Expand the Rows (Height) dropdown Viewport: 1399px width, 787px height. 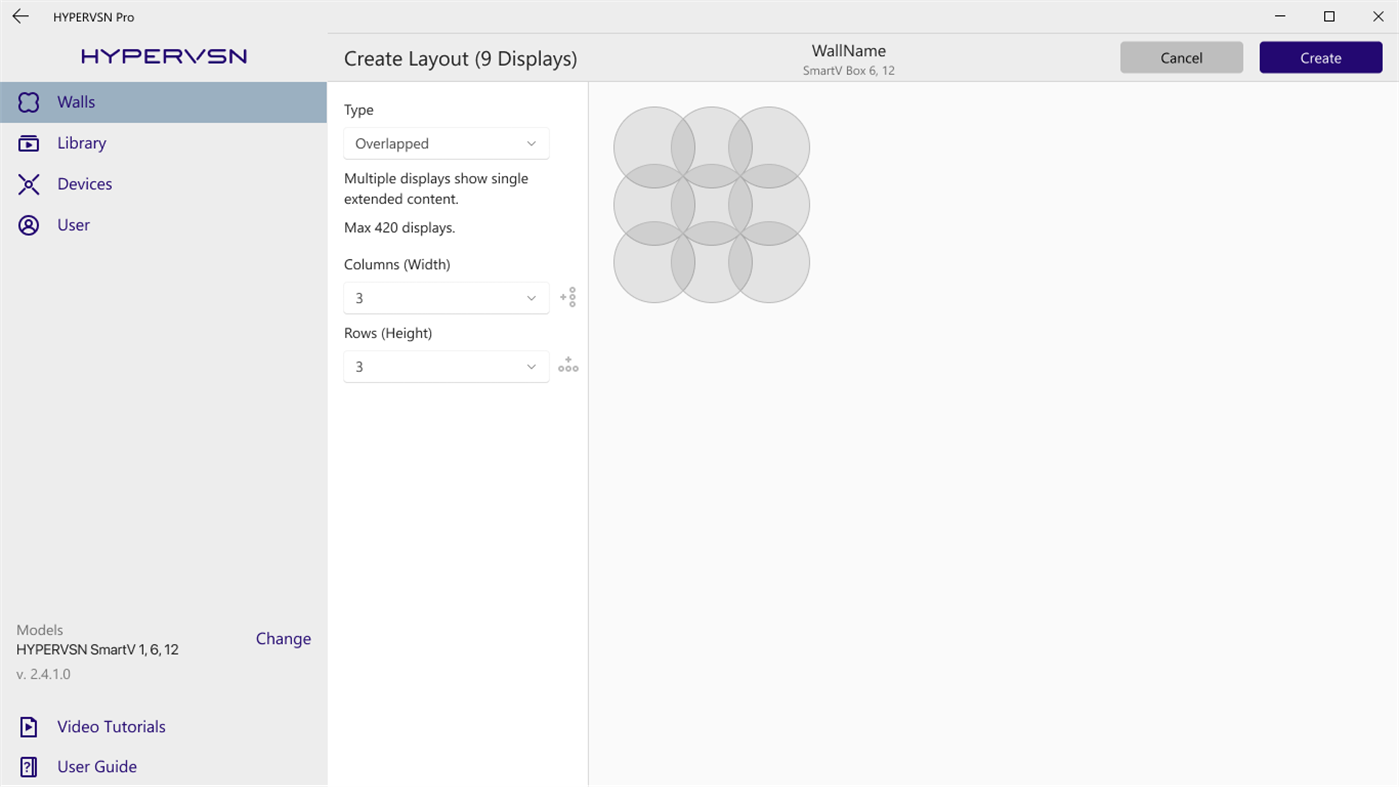click(446, 366)
